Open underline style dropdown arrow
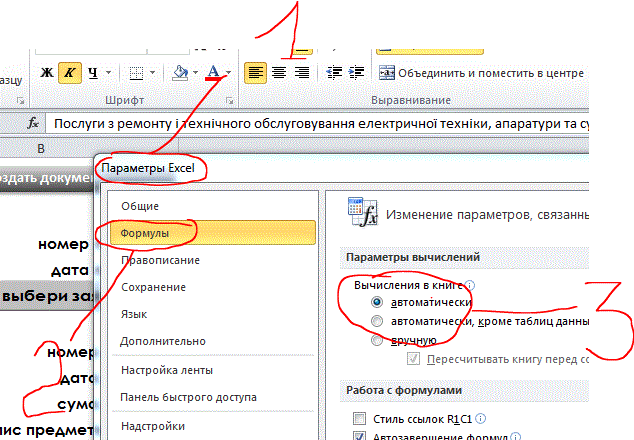Screen dimensions: 634x440 (108, 73)
